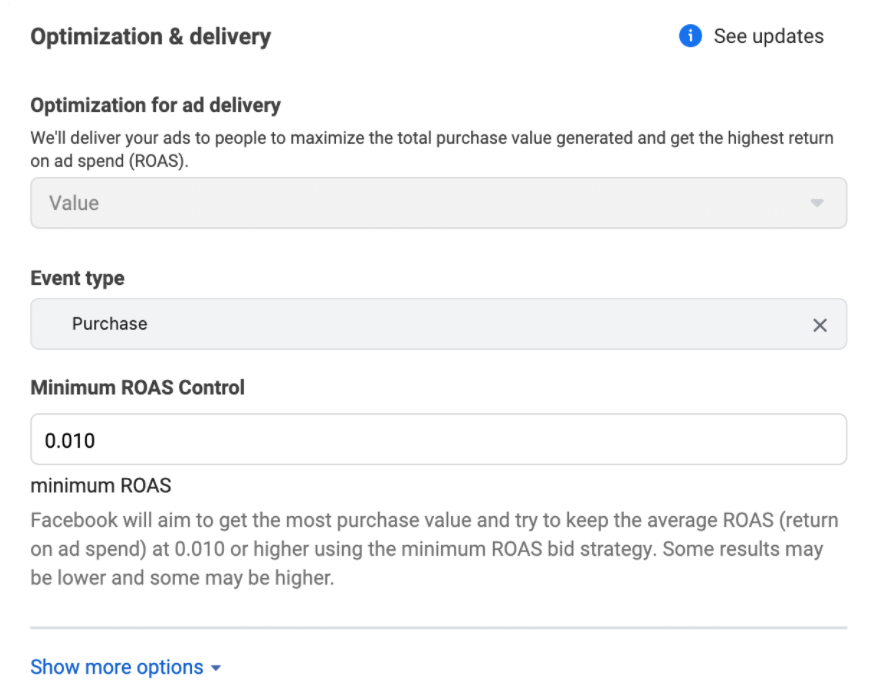This screenshot has width=871, height=691.
Task: Expand Show more options
Action: click(126, 667)
